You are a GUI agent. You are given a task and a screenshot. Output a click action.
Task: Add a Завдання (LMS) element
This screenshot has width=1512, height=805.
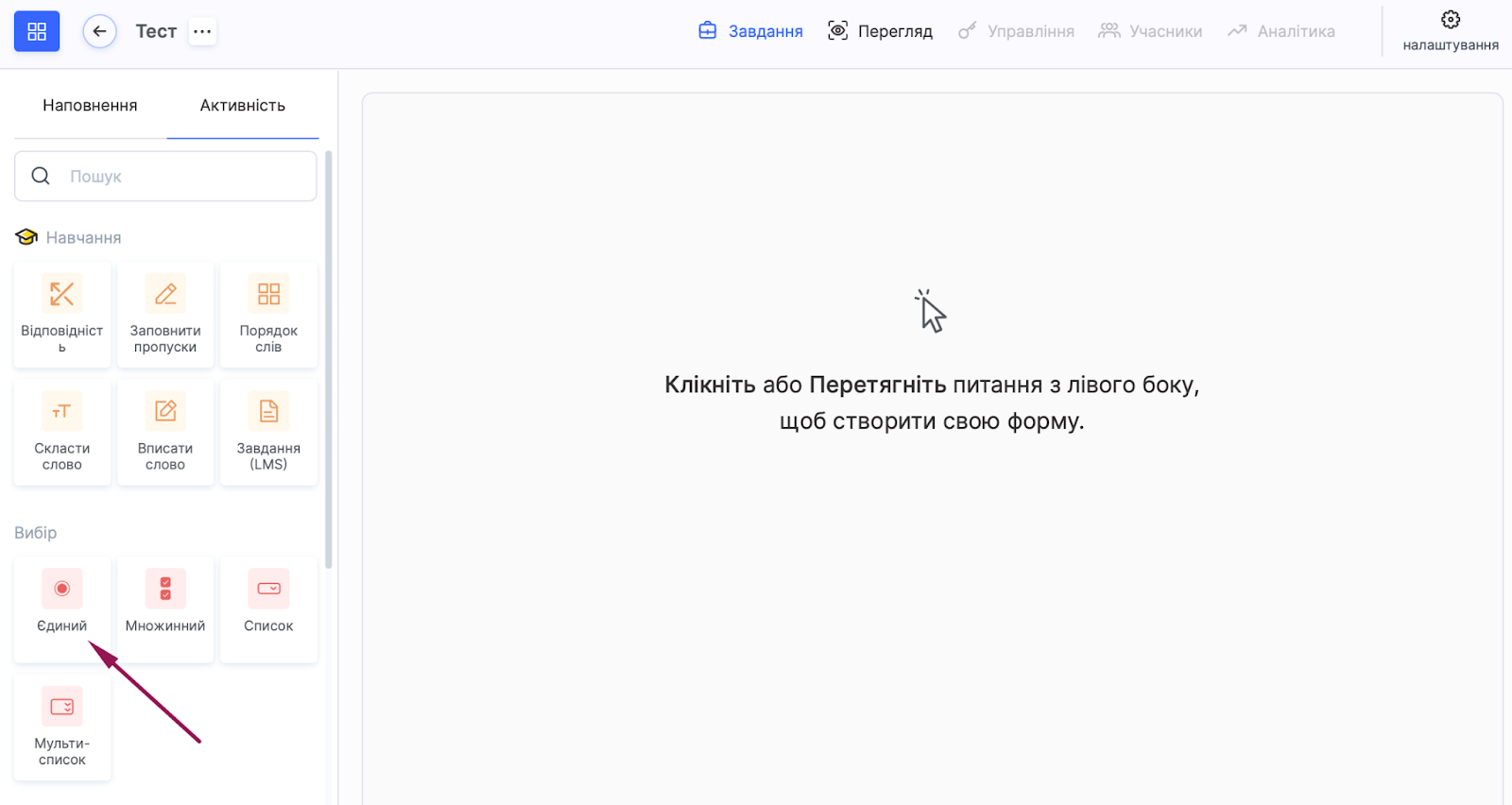pos(268,433)
